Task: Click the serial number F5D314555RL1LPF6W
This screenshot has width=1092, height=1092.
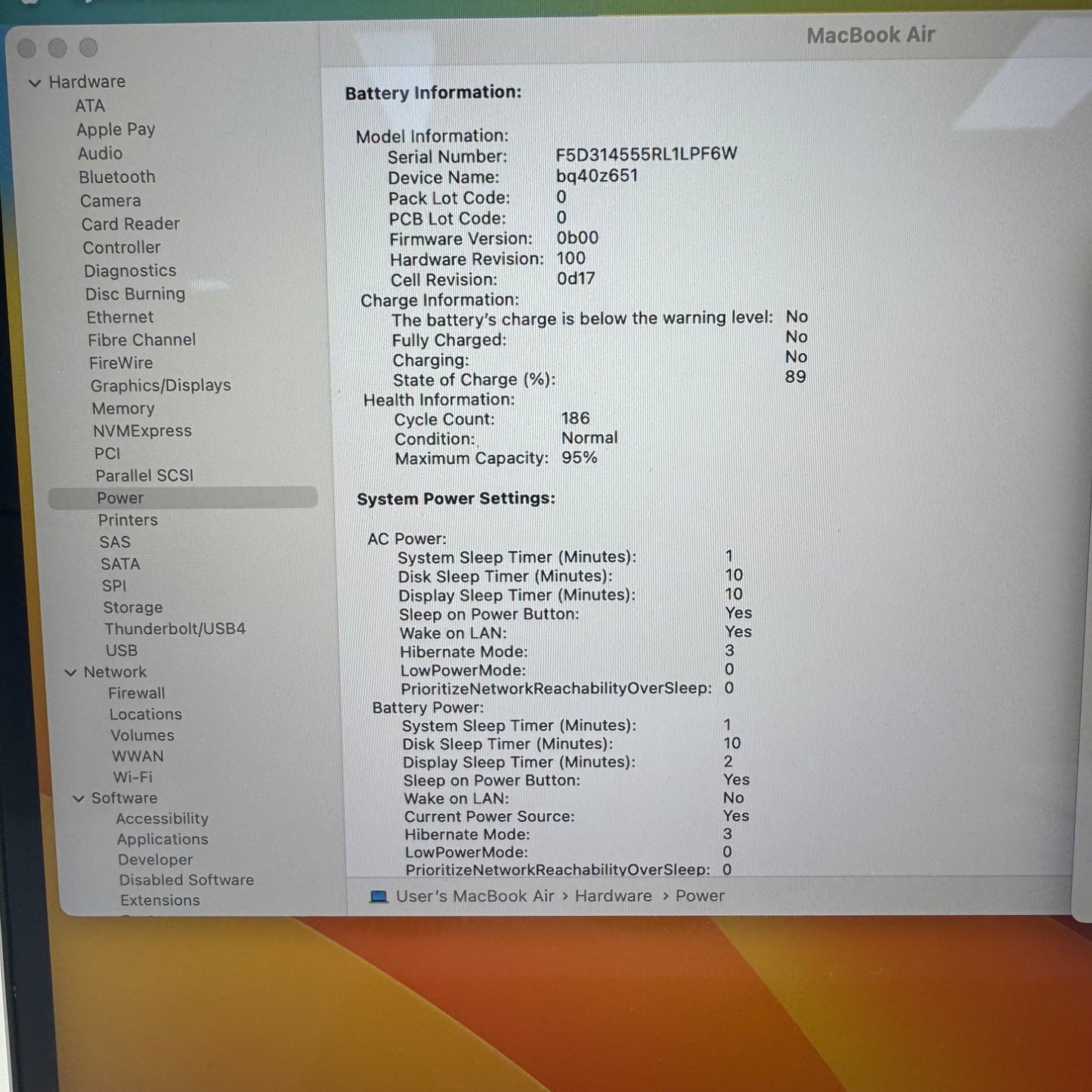Action: 647,154
